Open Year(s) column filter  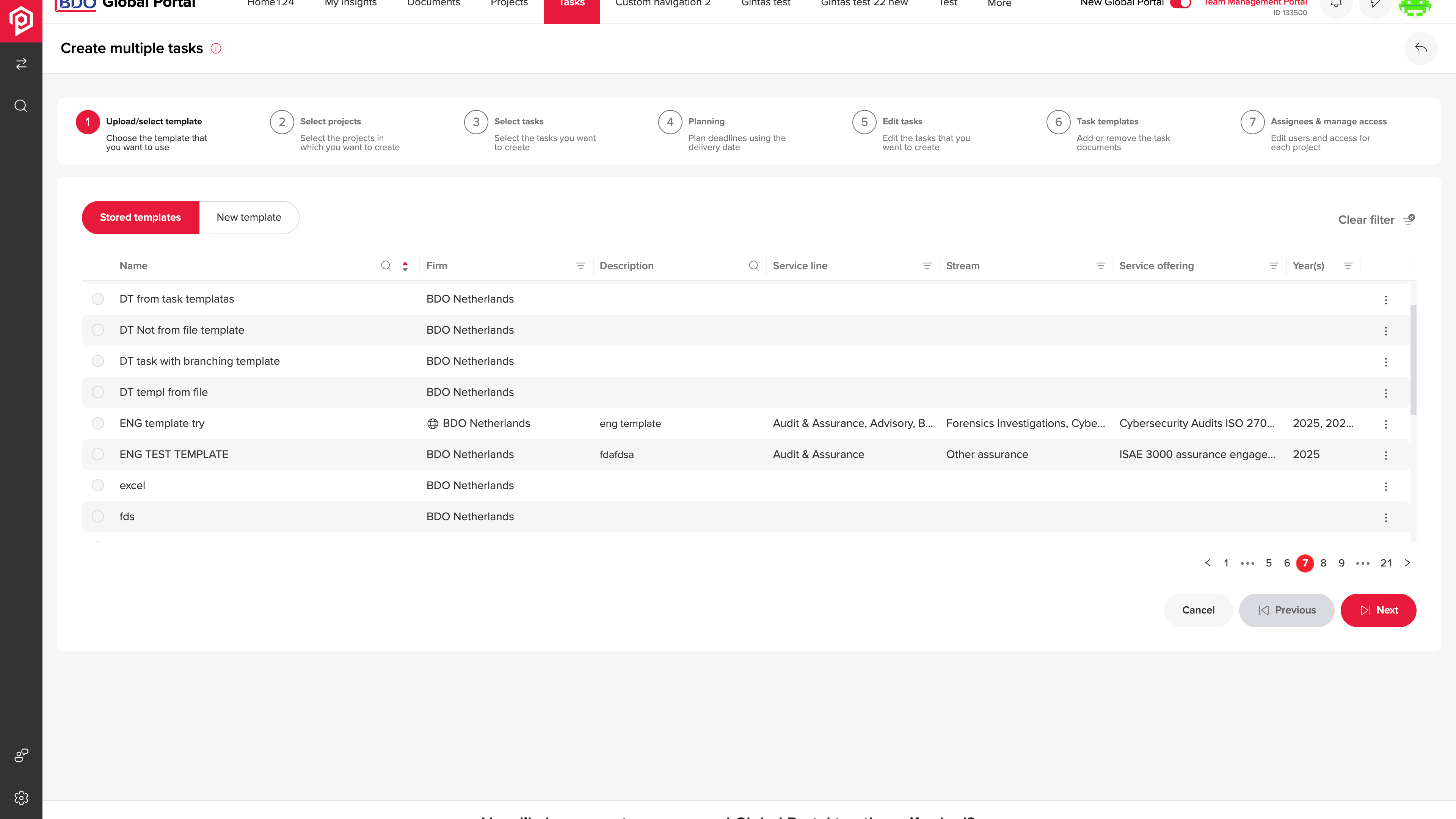coord(1348,266)
